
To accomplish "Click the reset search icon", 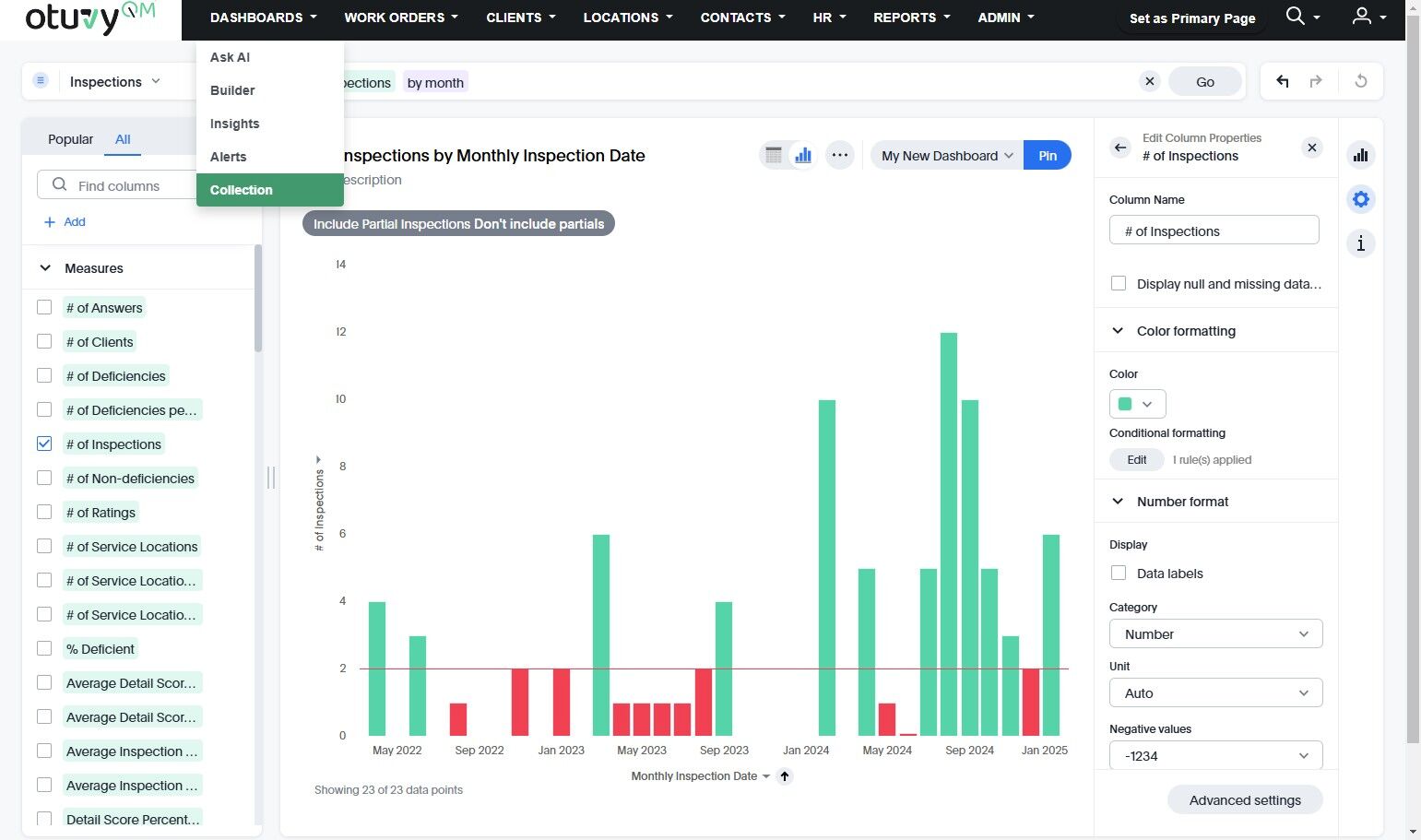I will [x=1360, y=81].
